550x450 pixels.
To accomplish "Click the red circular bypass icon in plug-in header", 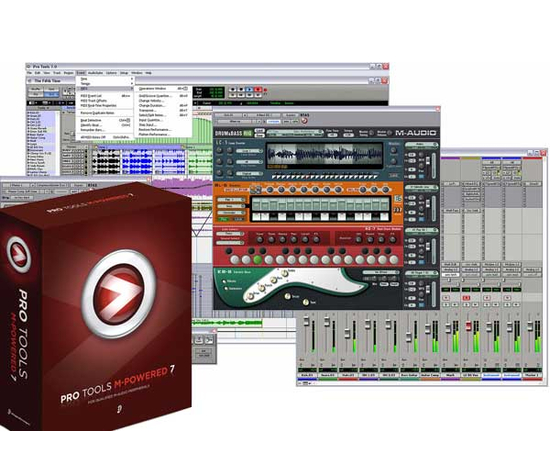I will tap(304, 121).
